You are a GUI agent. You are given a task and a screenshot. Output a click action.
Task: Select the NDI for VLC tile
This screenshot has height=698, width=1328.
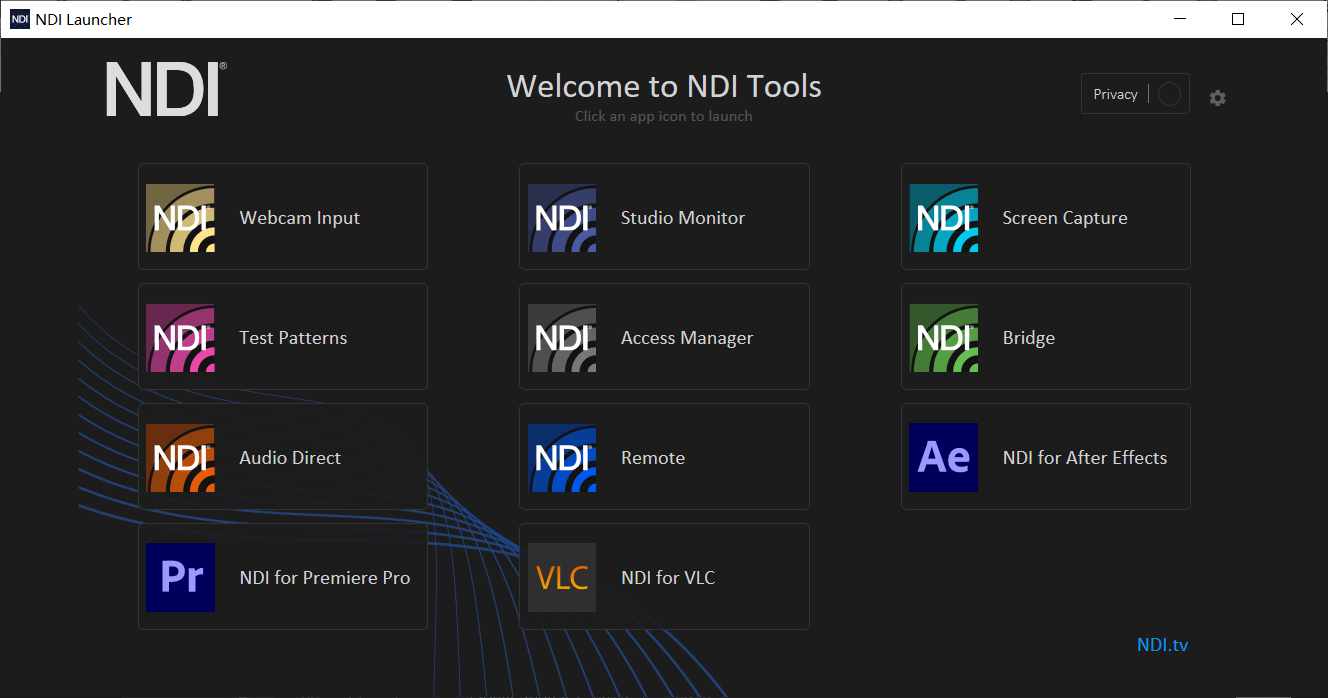[664, 577]
